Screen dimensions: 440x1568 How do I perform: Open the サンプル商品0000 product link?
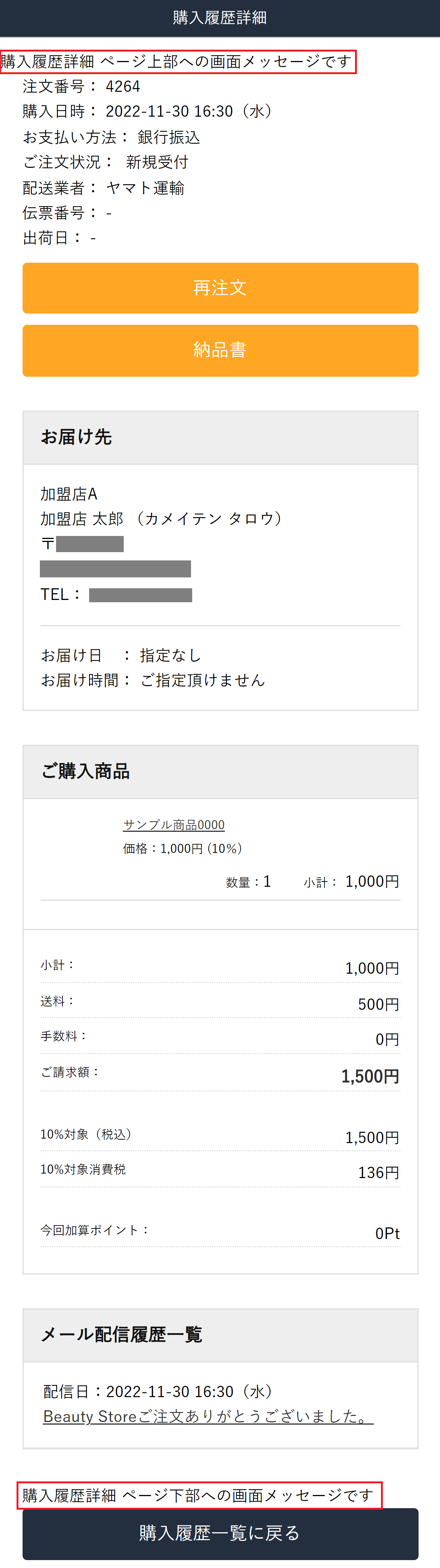(173, 825)
